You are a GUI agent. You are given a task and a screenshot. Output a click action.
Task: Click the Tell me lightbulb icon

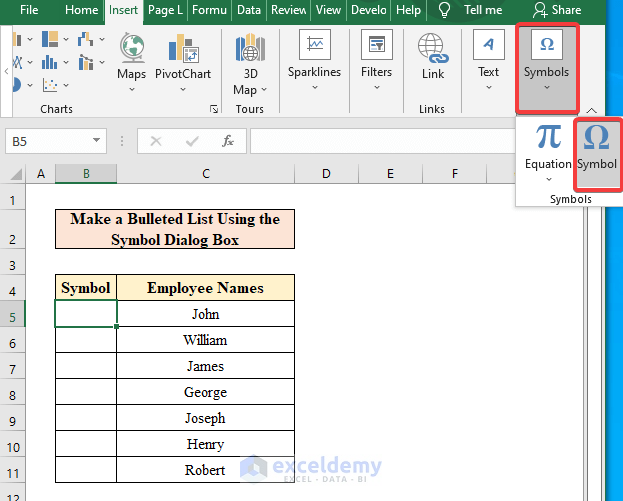[444, 10]
